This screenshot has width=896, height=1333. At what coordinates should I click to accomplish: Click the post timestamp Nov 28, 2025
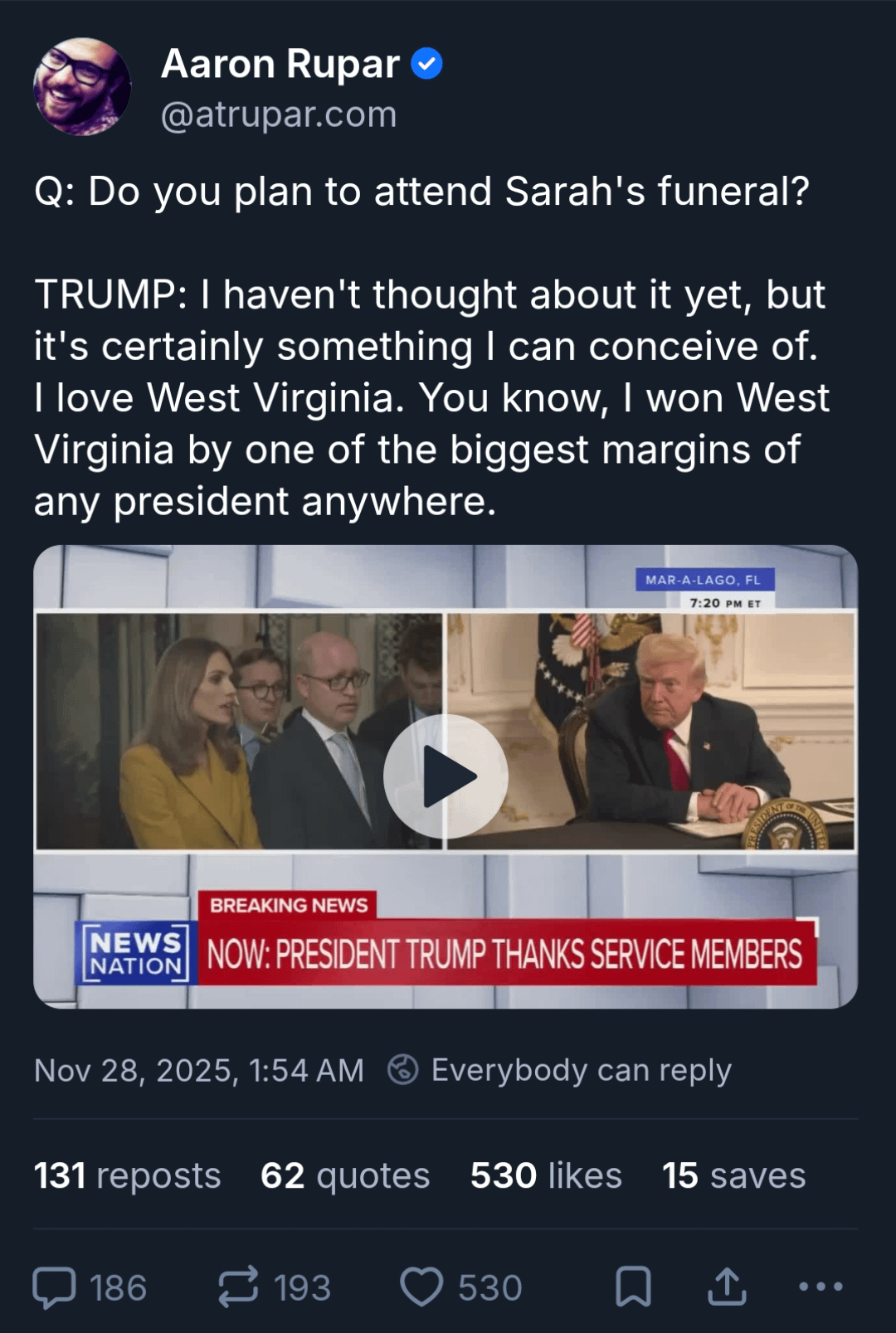[198, 1070]
